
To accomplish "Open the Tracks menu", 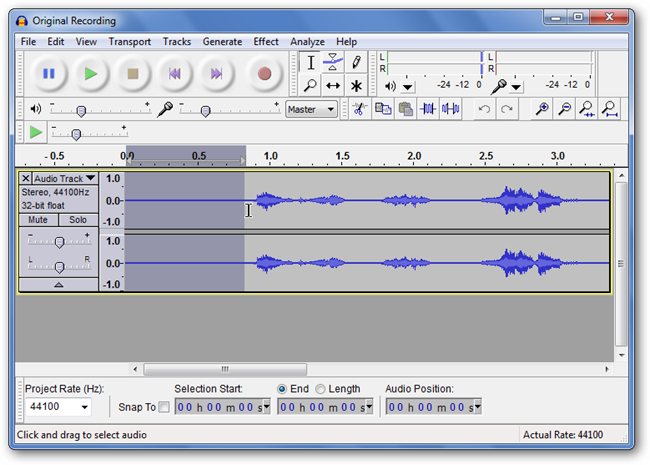I will 177,42.
